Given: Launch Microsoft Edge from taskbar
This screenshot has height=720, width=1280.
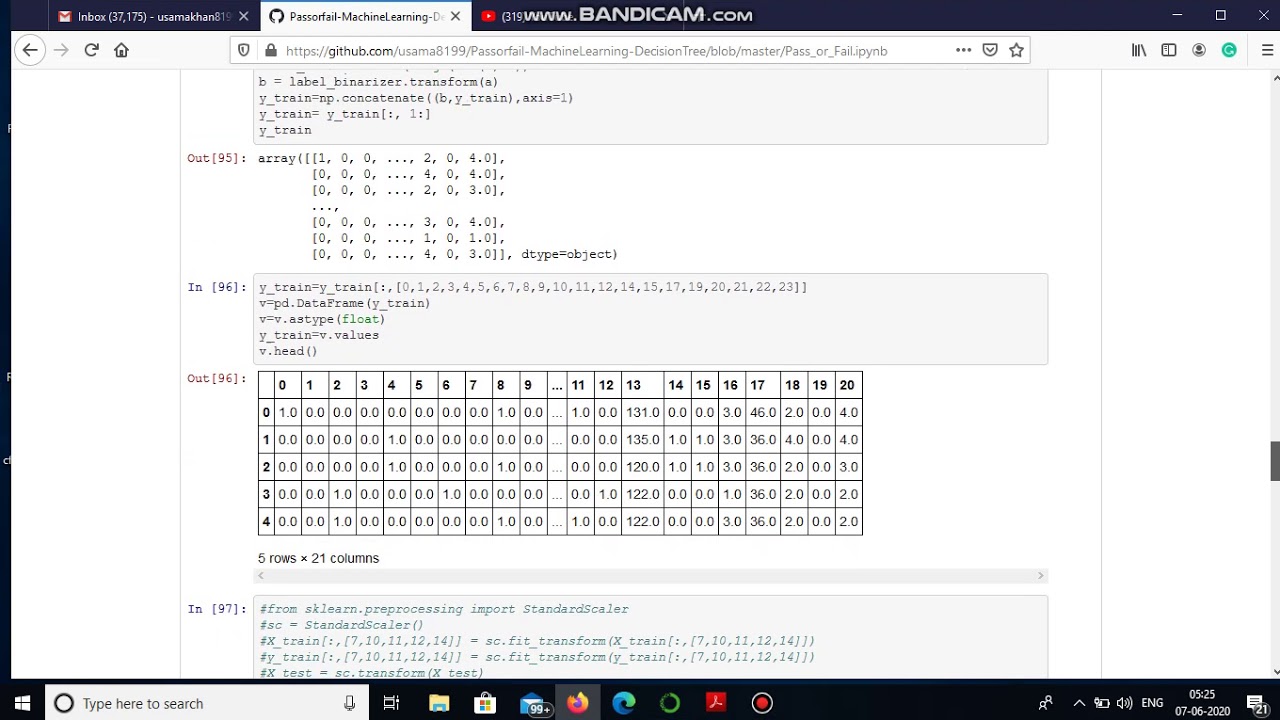Looking at the screenshot, I should coord(623,703).
